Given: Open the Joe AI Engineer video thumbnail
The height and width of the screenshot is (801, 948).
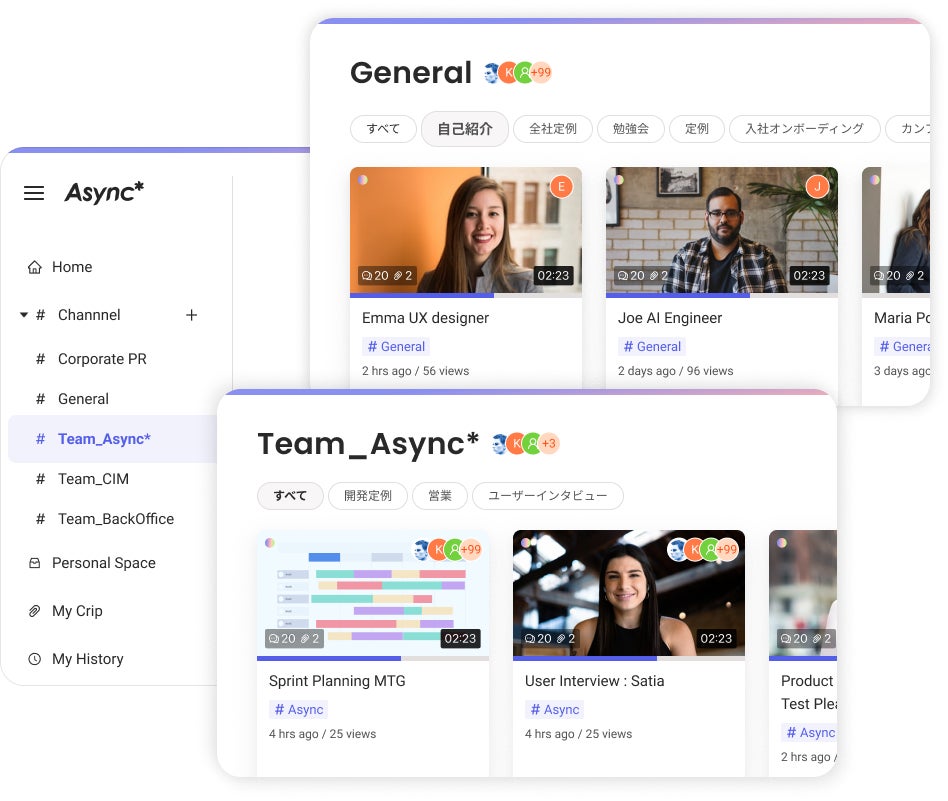Looking at the screenshot, I should coord(721,230).
